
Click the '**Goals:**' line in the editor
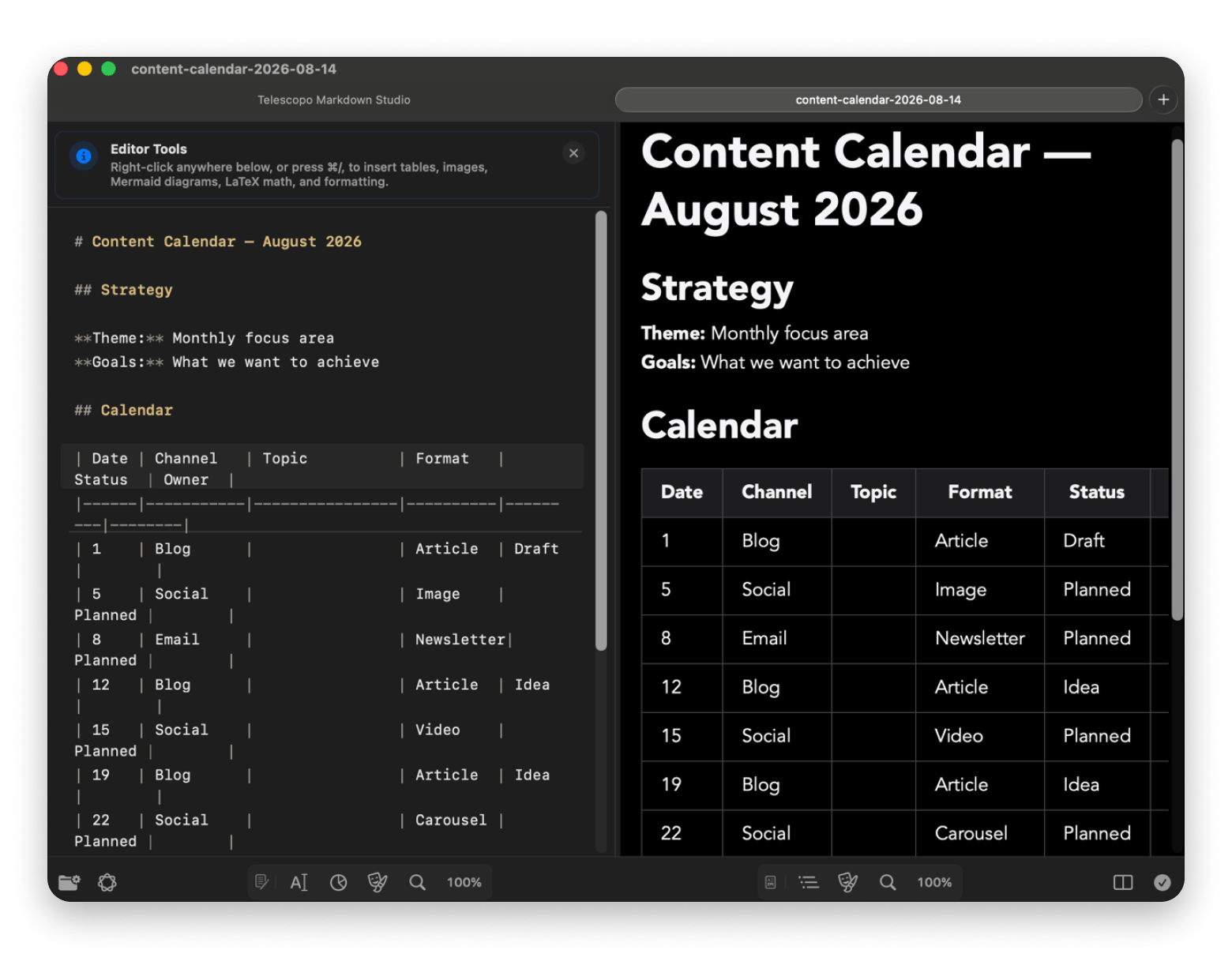point(227,362)
